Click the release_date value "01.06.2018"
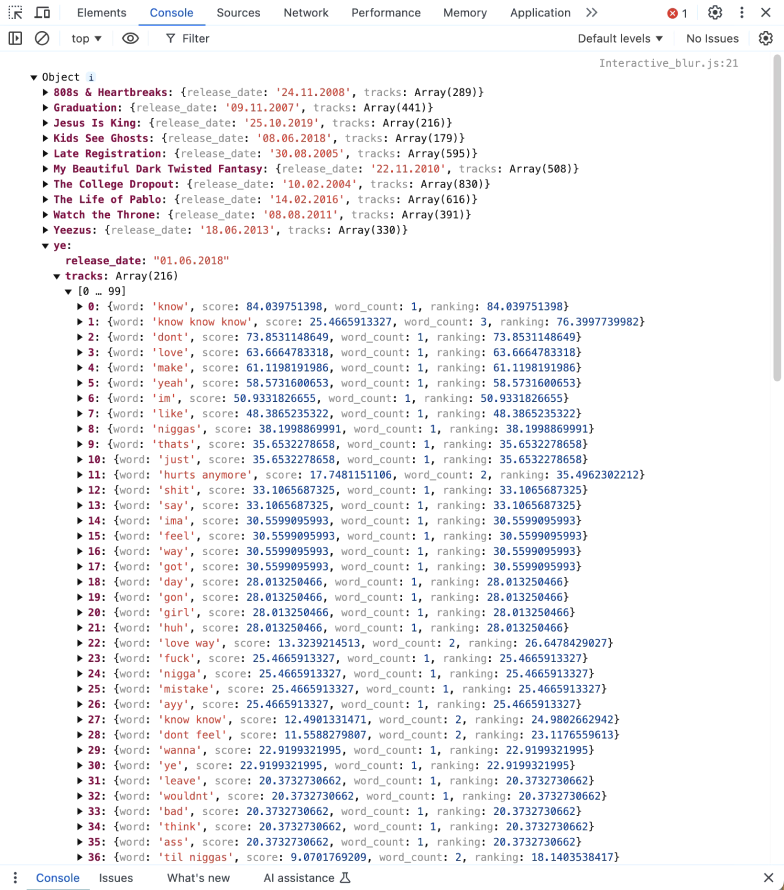Viewport: 784px width, 890px height. (191, 261)
